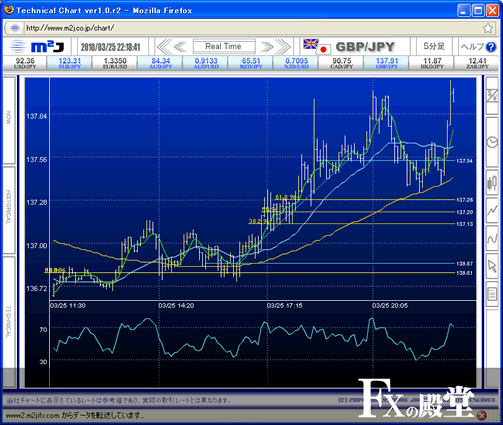Select the pointer cursor tool
The width and height of the screenshot is (503, 425).
pyautogui.click(x=492, y=266)
